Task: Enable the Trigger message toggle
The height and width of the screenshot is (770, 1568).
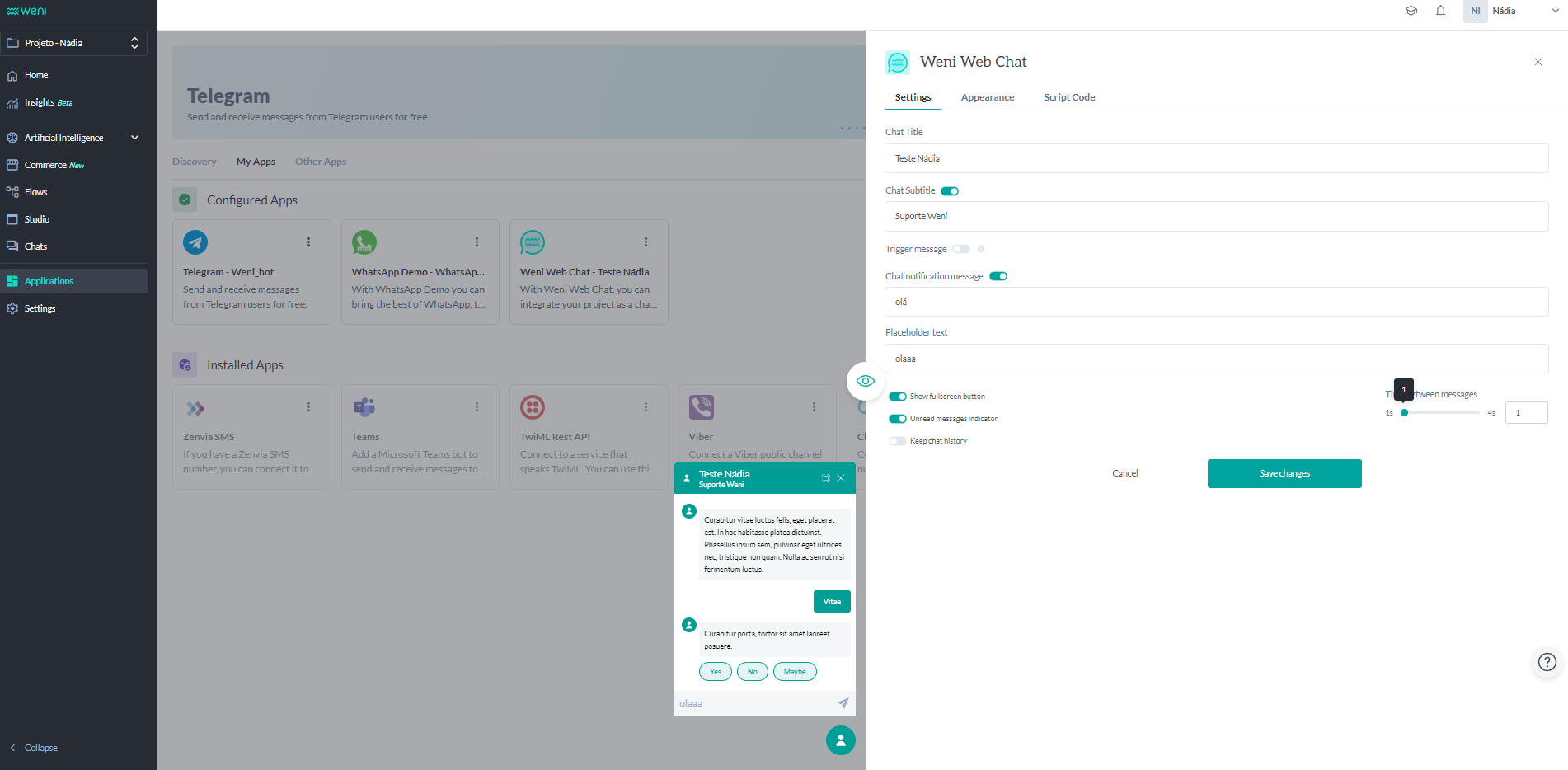Action: click(961, 249)
